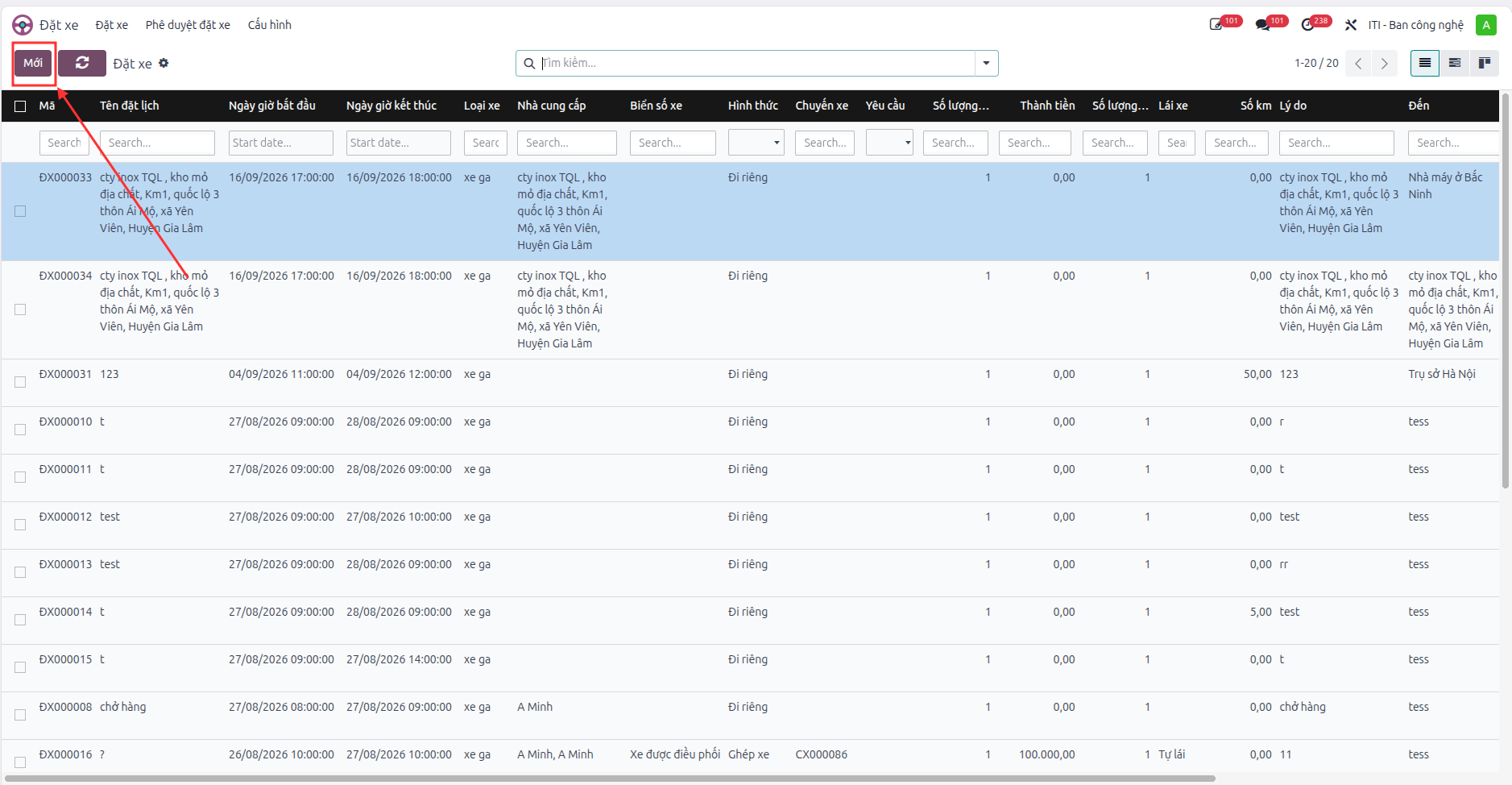This screenshot has height=785, width=1512.
Task: Open the Cấu hình menu
Action: [x=269, y=25]
